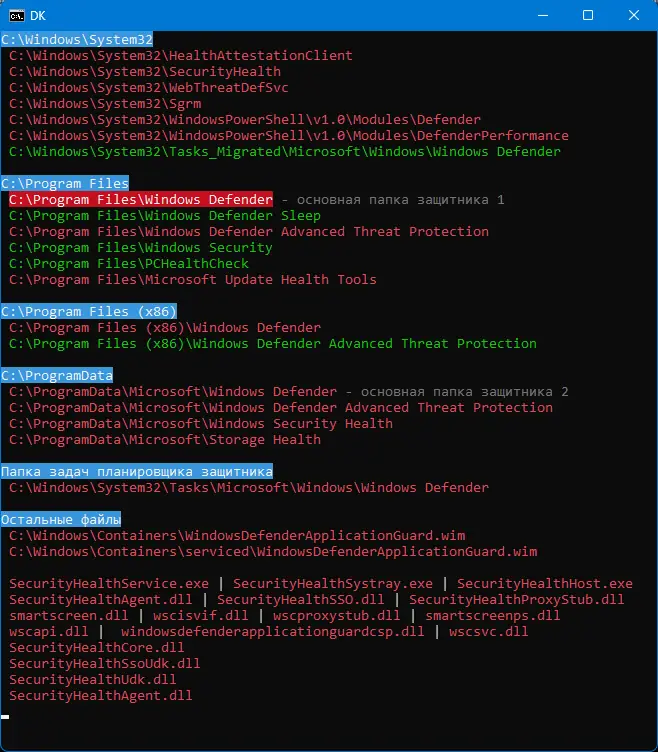This screenshot has height=752, width=658.
Task: Click SecurityHealthService.exe file name
Action: pyautogui.click(x=109, y=584)
